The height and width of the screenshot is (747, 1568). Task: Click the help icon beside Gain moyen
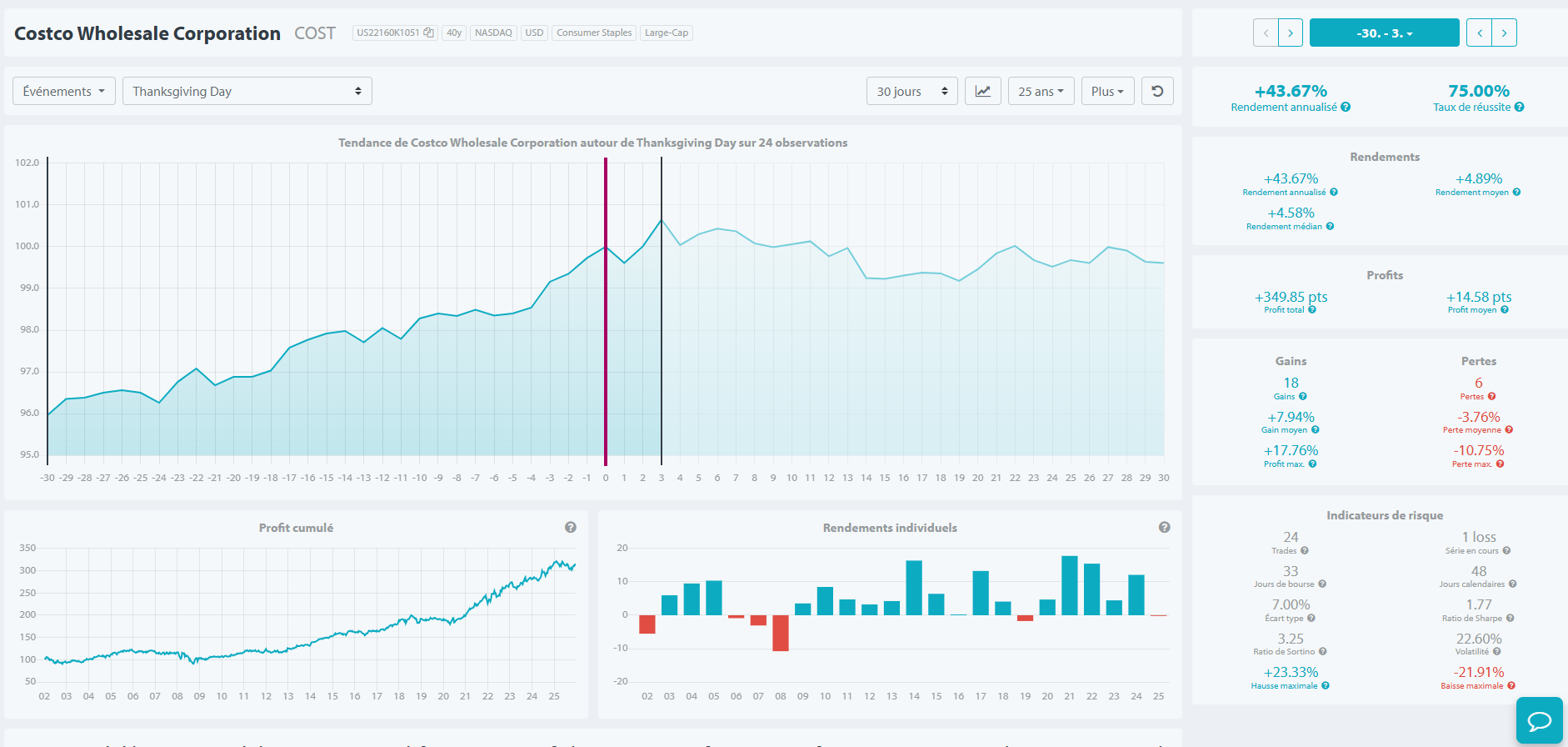coord(1316,429)
